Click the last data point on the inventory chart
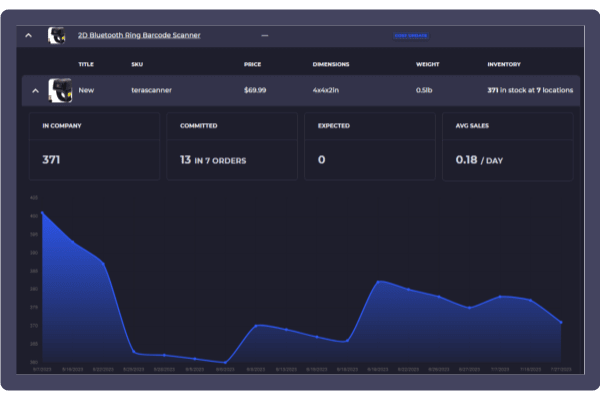Image resolution: width=600 pixels, height=400 pixels. (x=561, y=322)
